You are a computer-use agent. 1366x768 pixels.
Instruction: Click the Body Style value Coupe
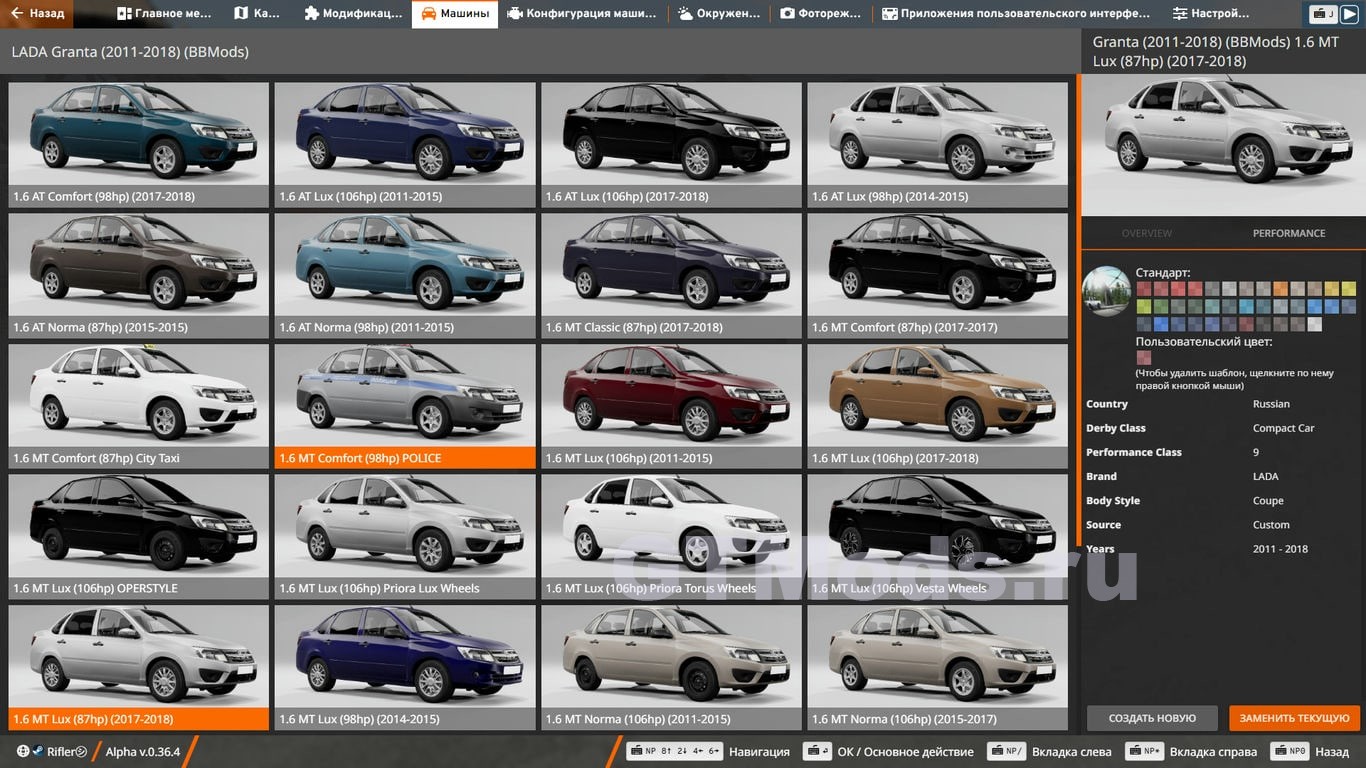pyautogui.click(x=1268, y=501)
